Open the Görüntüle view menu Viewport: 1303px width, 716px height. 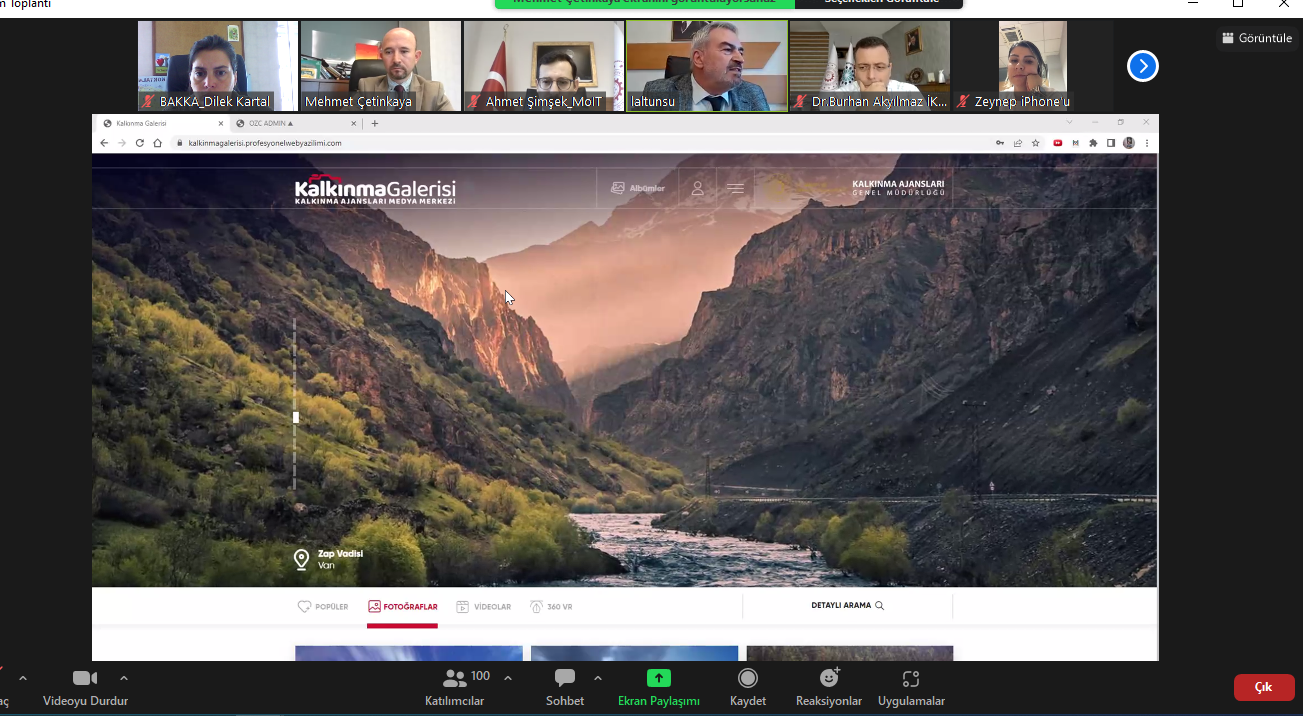click(x=1256, y=38)
